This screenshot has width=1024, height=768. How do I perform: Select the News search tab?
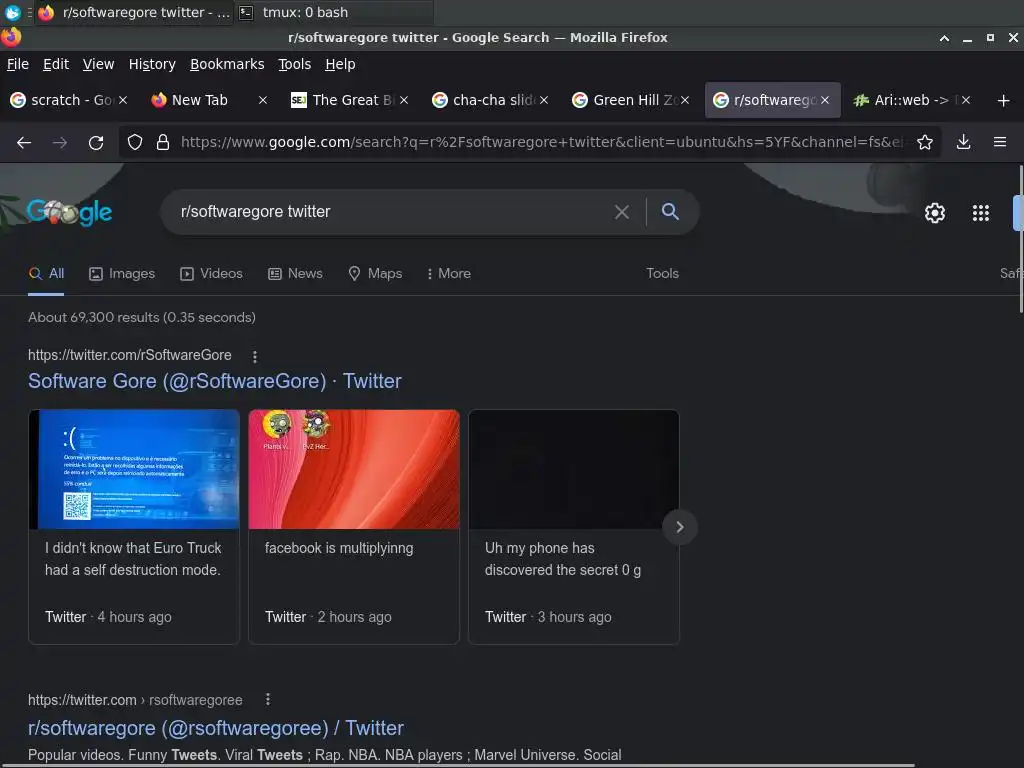(x=295, y=274)
